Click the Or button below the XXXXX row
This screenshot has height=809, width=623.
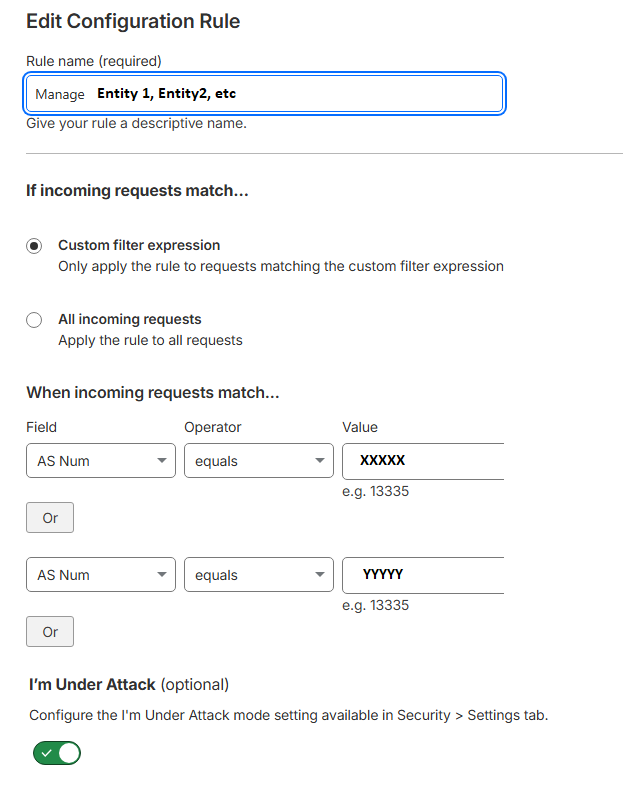(50, 518)
